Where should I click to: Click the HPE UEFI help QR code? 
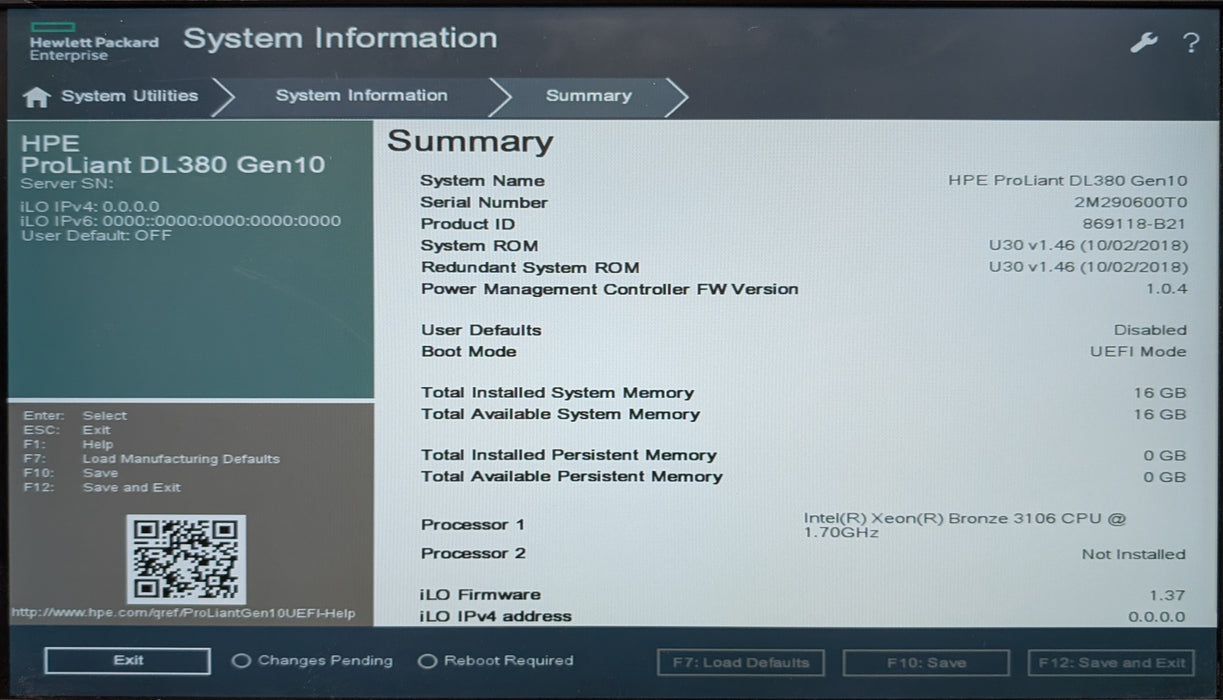(x=186, y=560)
